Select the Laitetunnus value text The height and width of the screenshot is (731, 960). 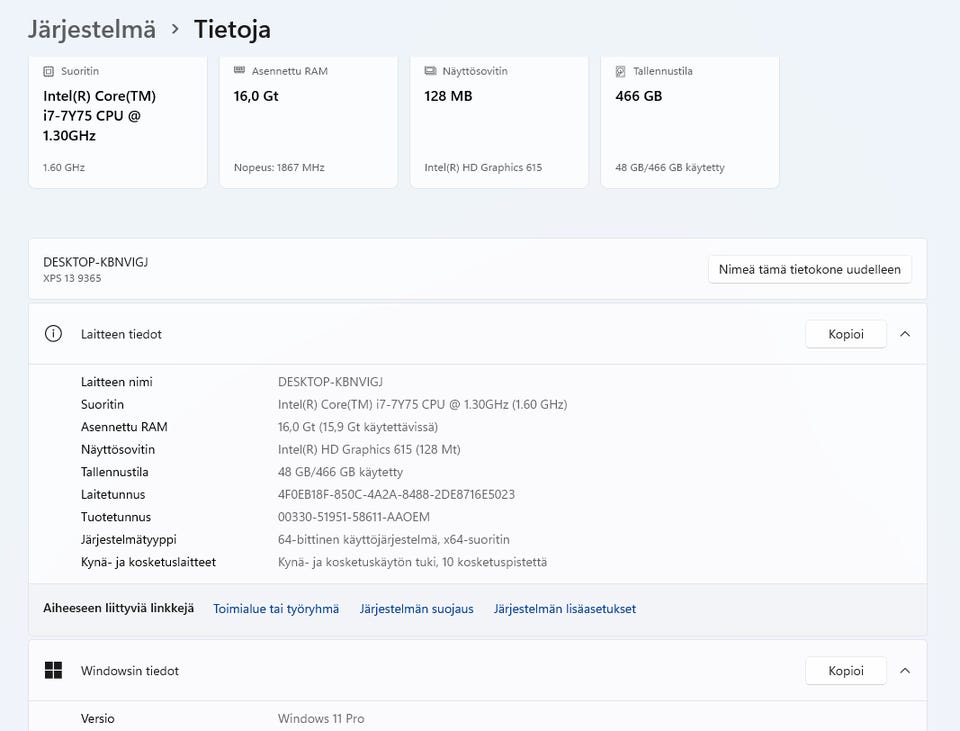(396, 494)
